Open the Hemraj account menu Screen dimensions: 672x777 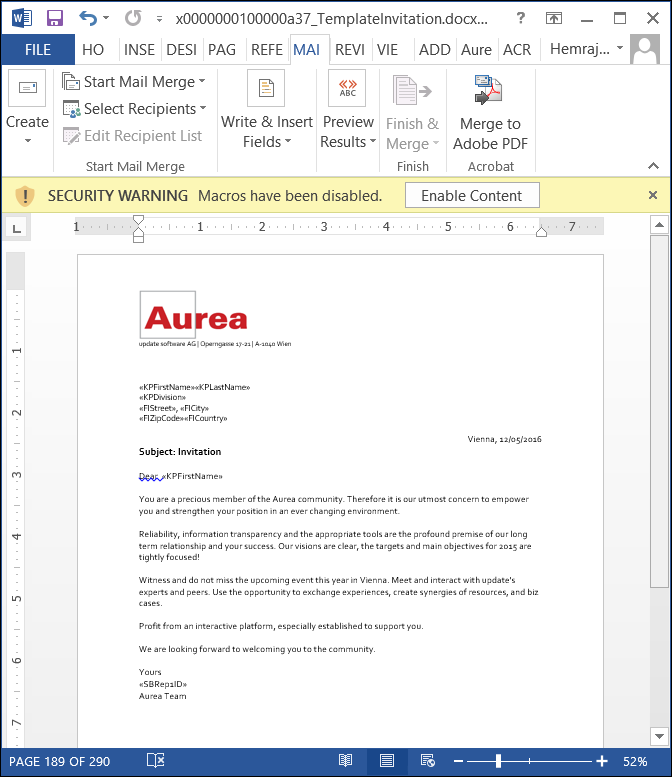586,49
